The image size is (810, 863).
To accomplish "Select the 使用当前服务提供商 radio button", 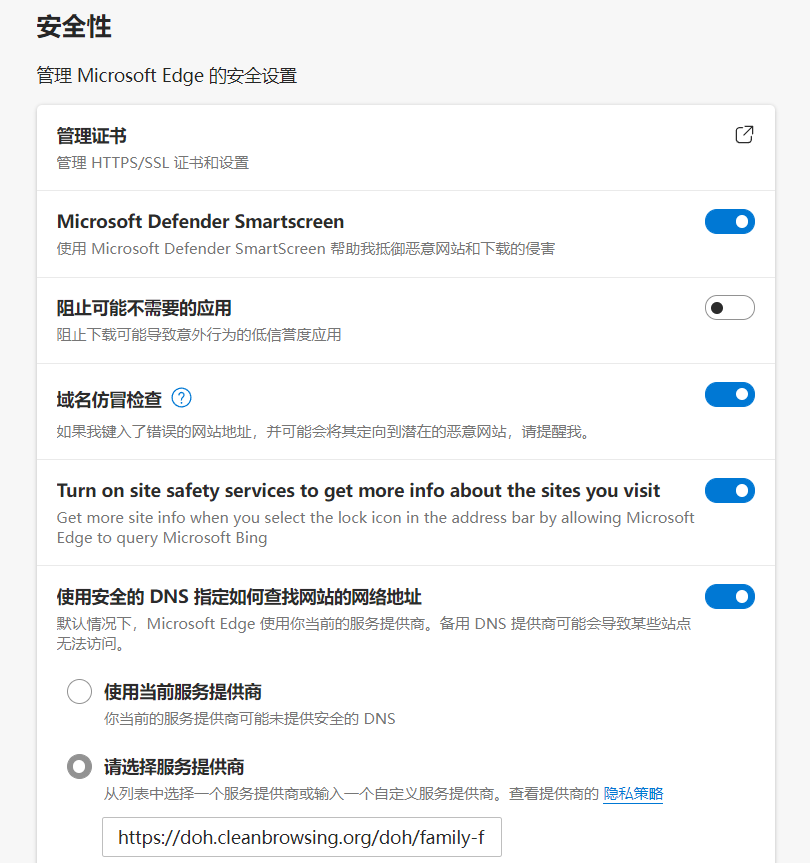I will point(79,692).
